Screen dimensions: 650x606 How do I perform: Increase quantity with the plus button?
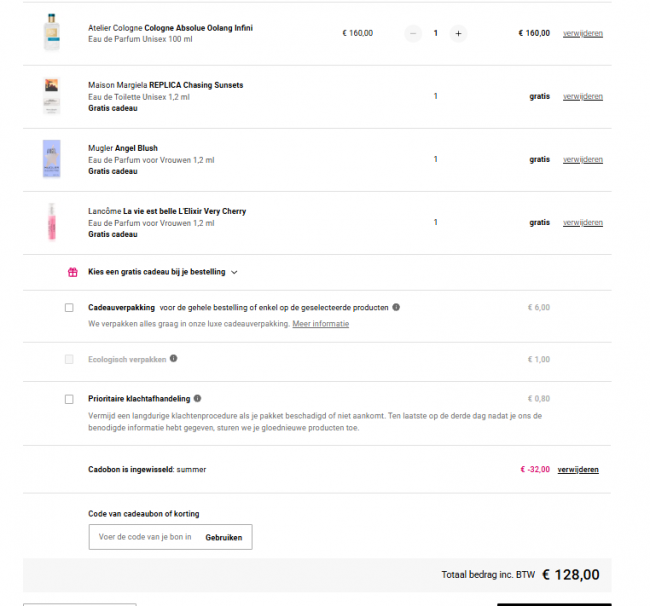click(458, 34)
